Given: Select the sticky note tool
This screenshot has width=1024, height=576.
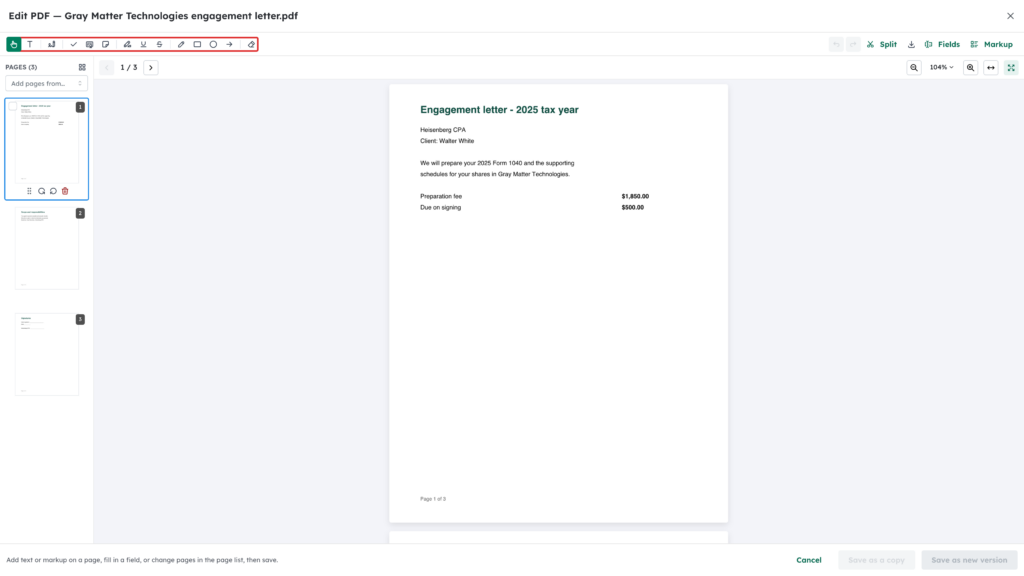Looking at the screenshot, I should pos(106,44).
